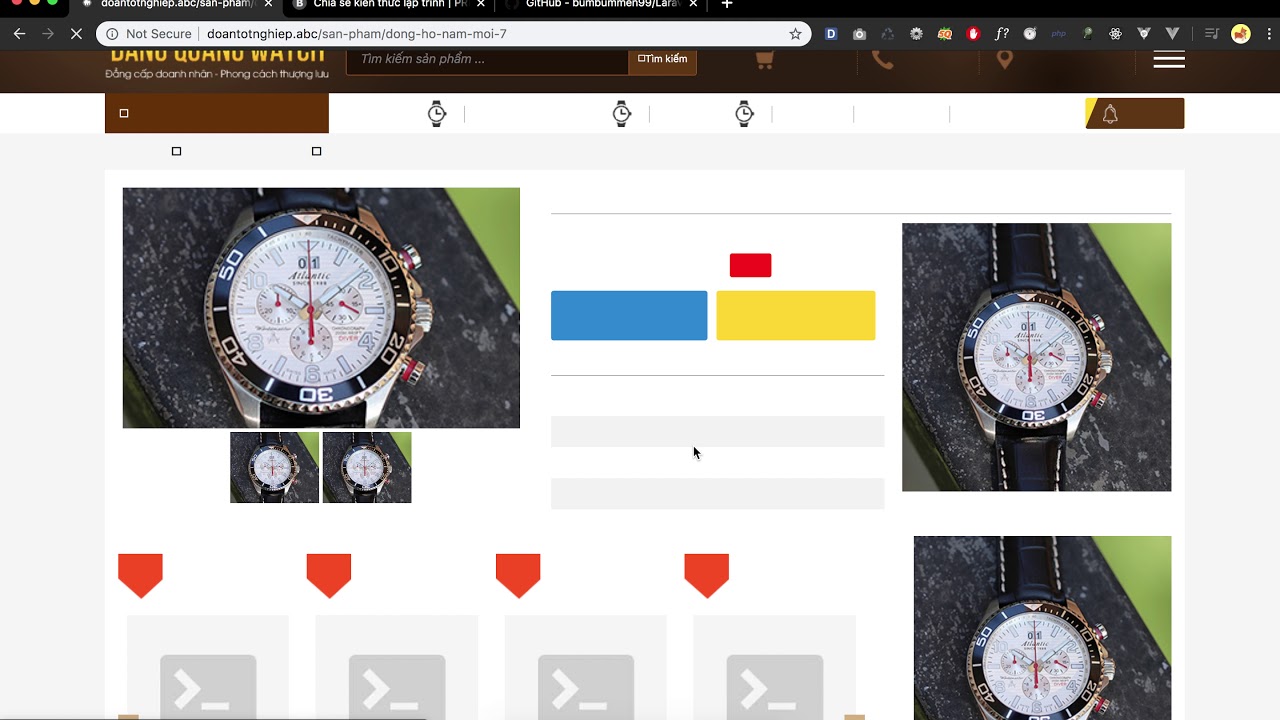
Task: Open the brown category menu bar
Action: point(217,113)
